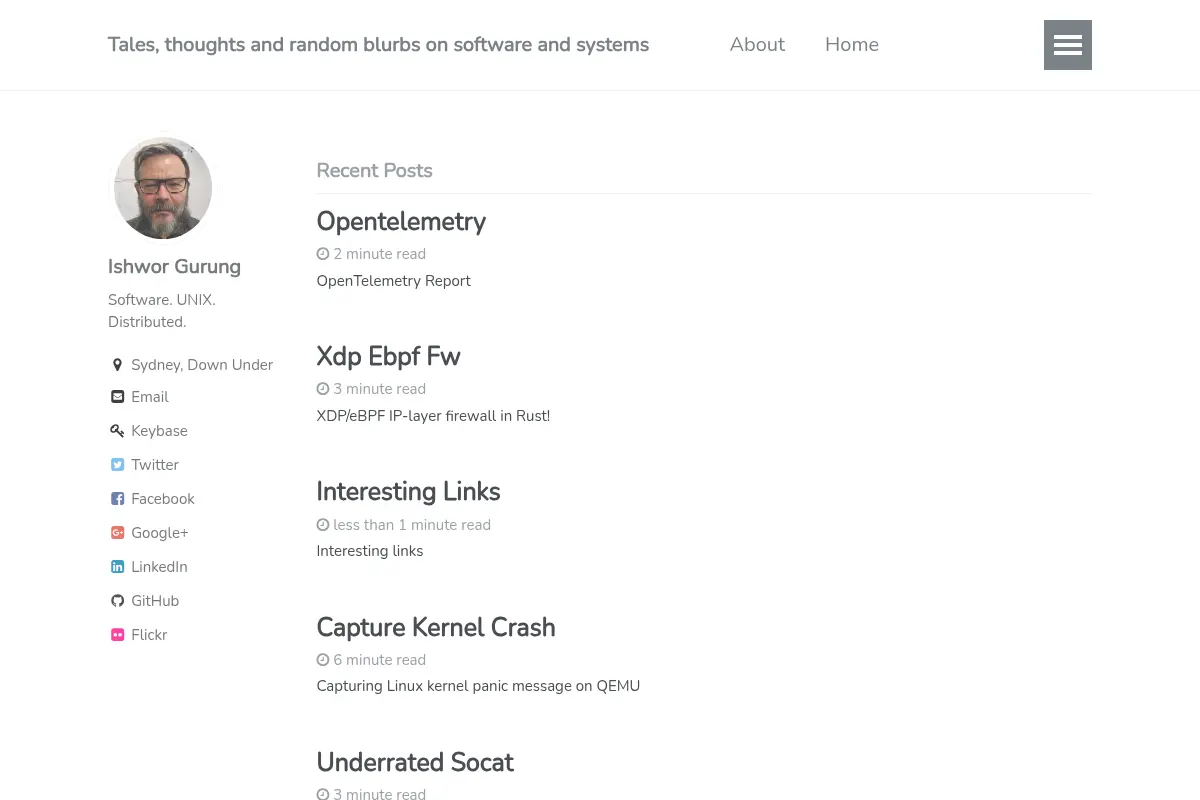Viewport: 1200px width, 800px height.
Task: Click the Facebook logo icon
Action: point(117,499)
